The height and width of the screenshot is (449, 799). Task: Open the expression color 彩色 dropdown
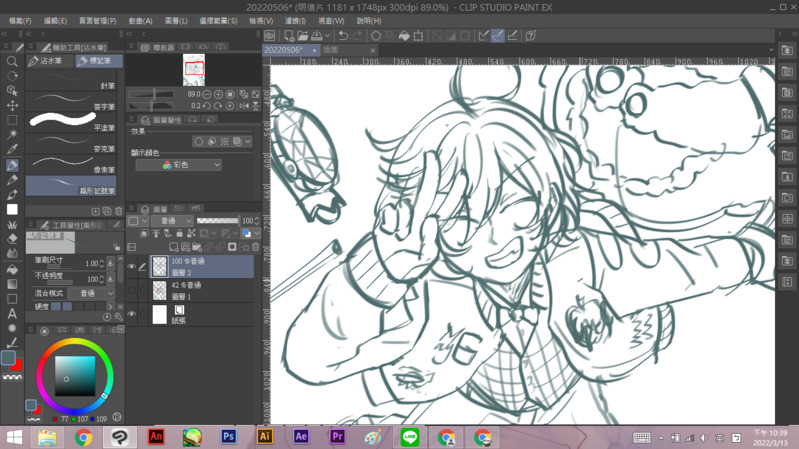(x=178, y=165)
